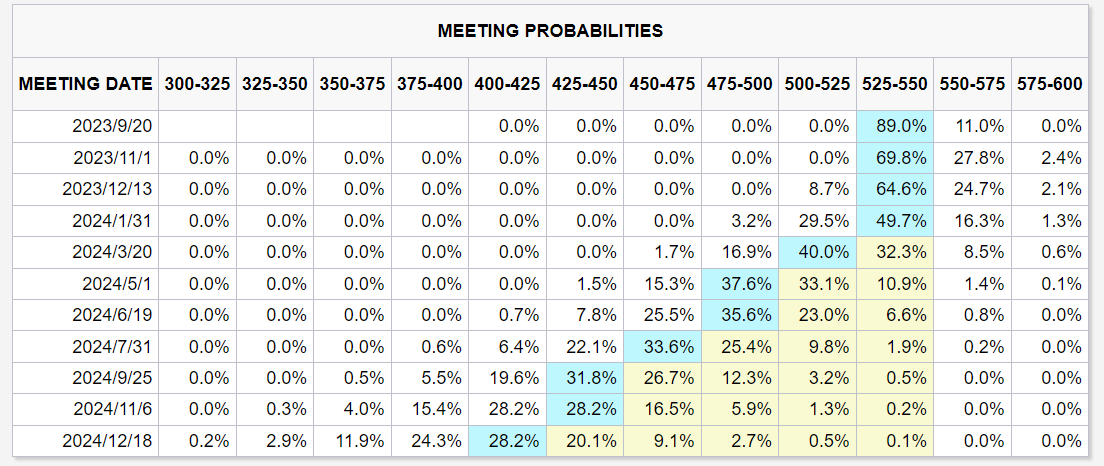The image size is (1104, 466).
Task: Select the highlighted 69.8% cell
Action: 895,158
